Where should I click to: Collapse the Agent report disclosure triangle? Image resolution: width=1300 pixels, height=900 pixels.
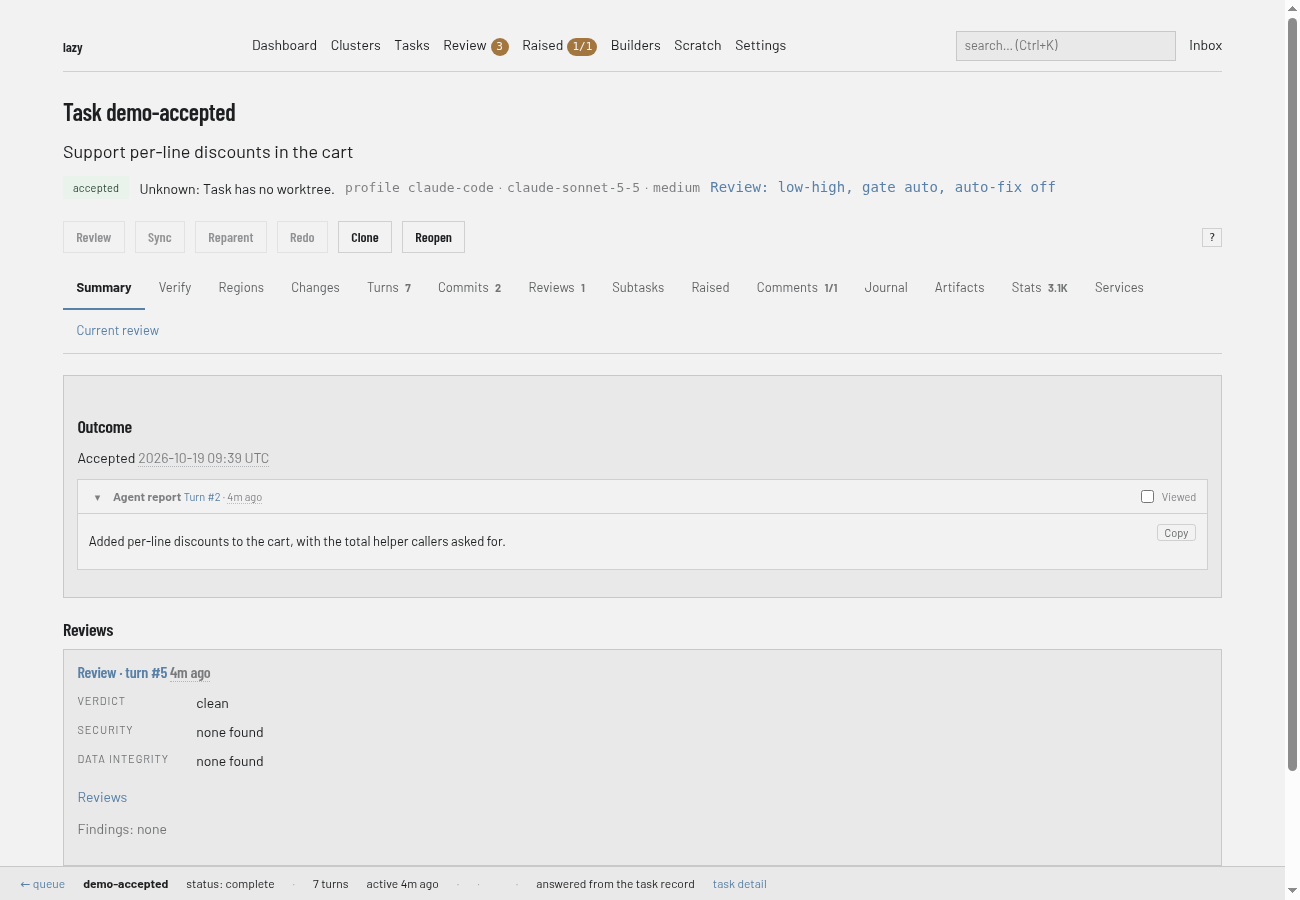[x=97, y=497]
